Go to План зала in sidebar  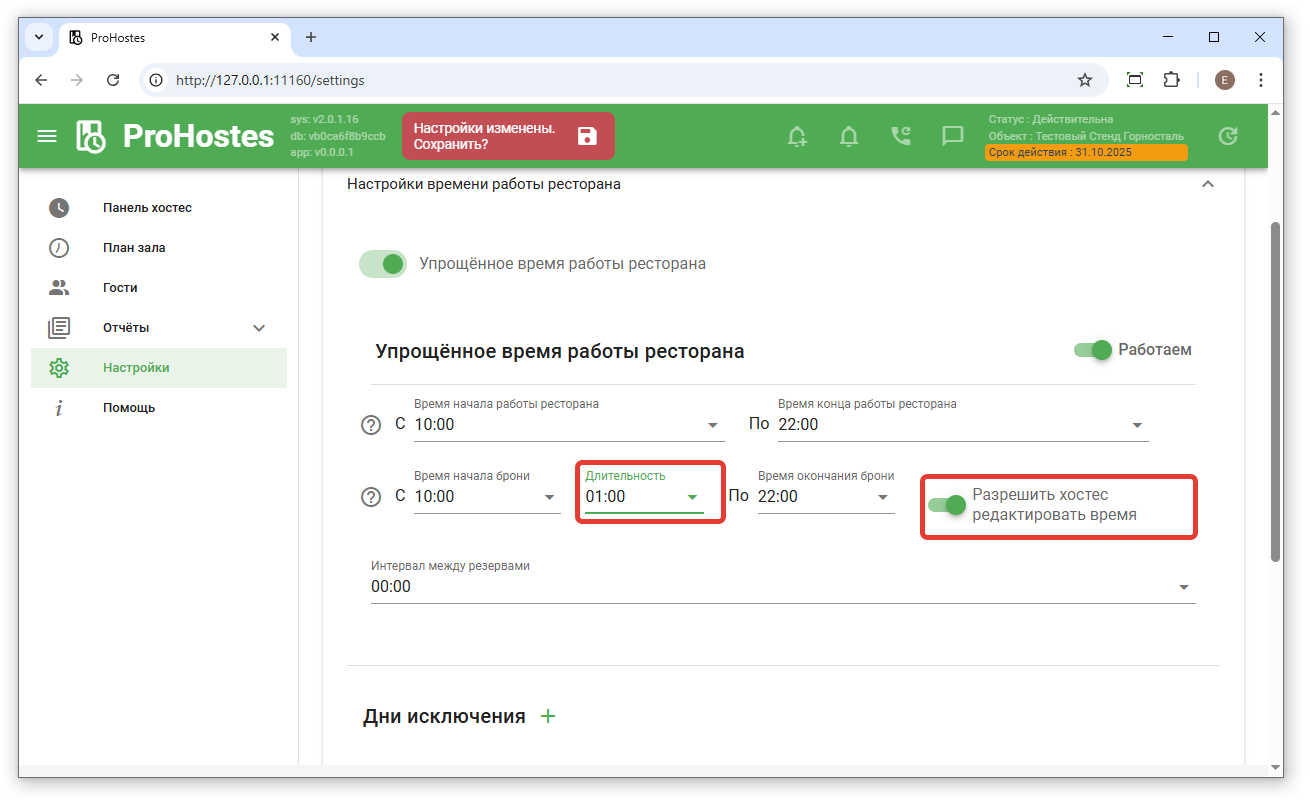(x=134, y=248)
